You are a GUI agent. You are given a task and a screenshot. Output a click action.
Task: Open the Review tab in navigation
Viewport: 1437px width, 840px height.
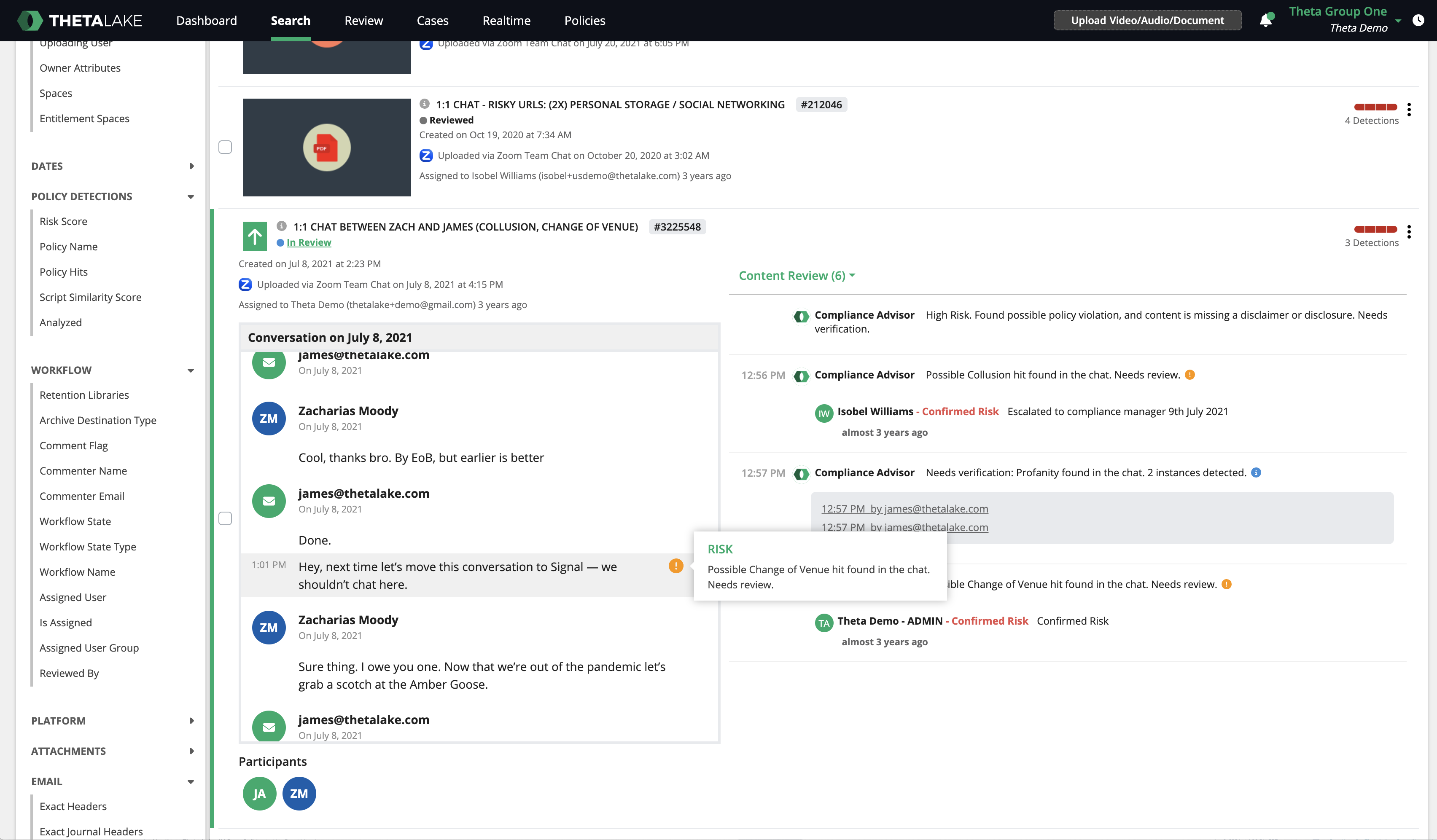point(363,20)
